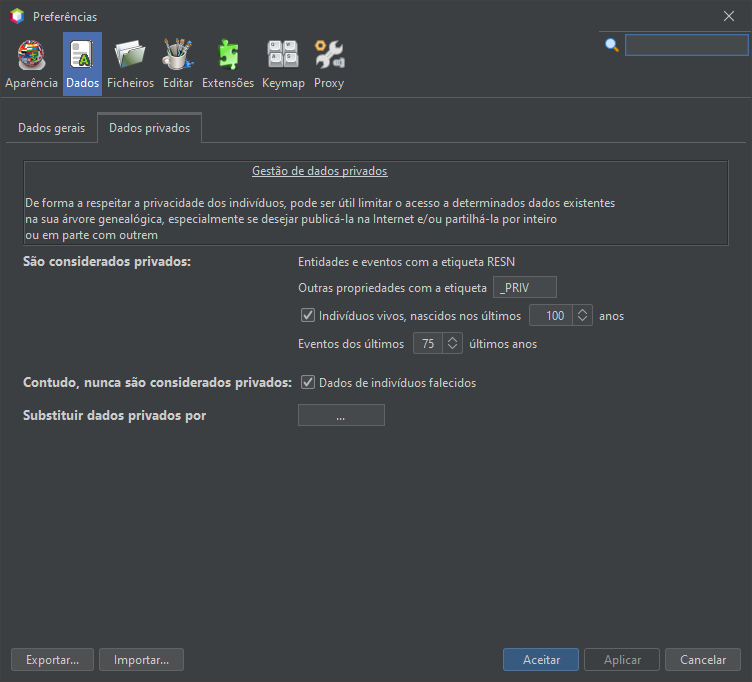Close the Preferências window
Image resolution: width=752 pixels, height=682 pixels.
tap(728, 16)
